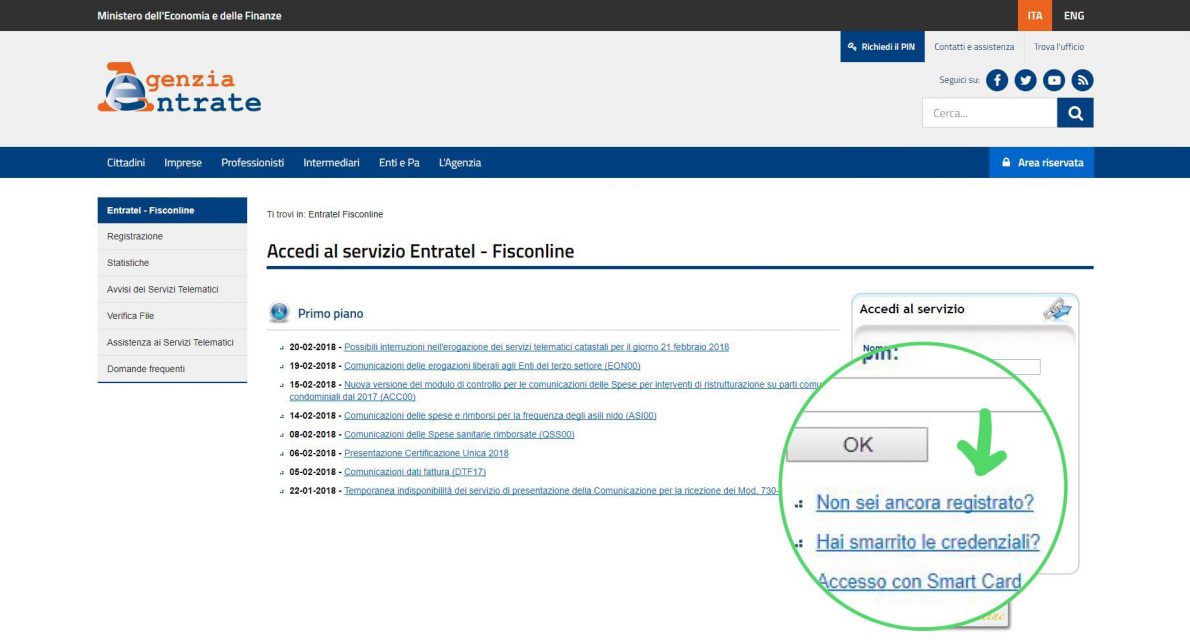Image resolution: width=1190 pixels, height=640 pixels.
Task: Open Comunicazioni dati fattura (DTF17)
Action: pyautogui.click(x=414, y=471)
